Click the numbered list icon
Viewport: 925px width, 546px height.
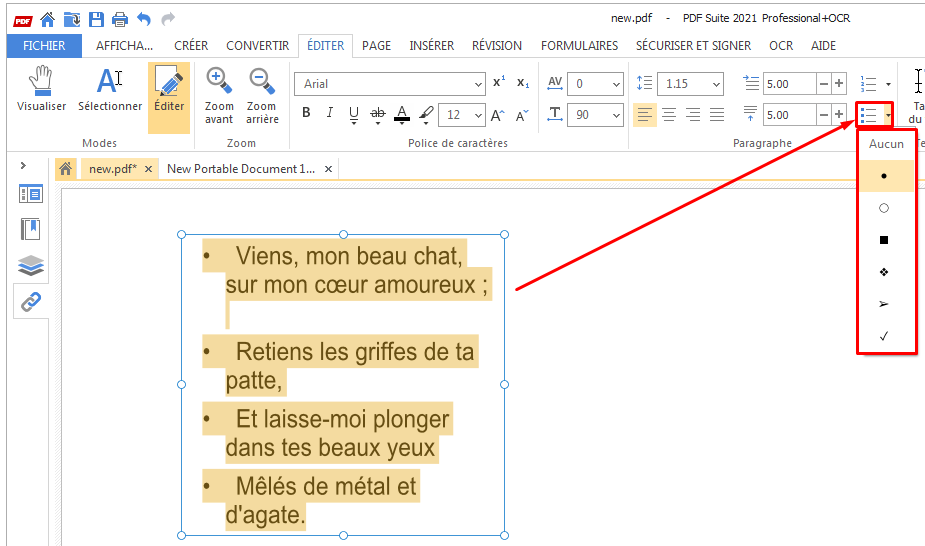[x=868, y=84]
